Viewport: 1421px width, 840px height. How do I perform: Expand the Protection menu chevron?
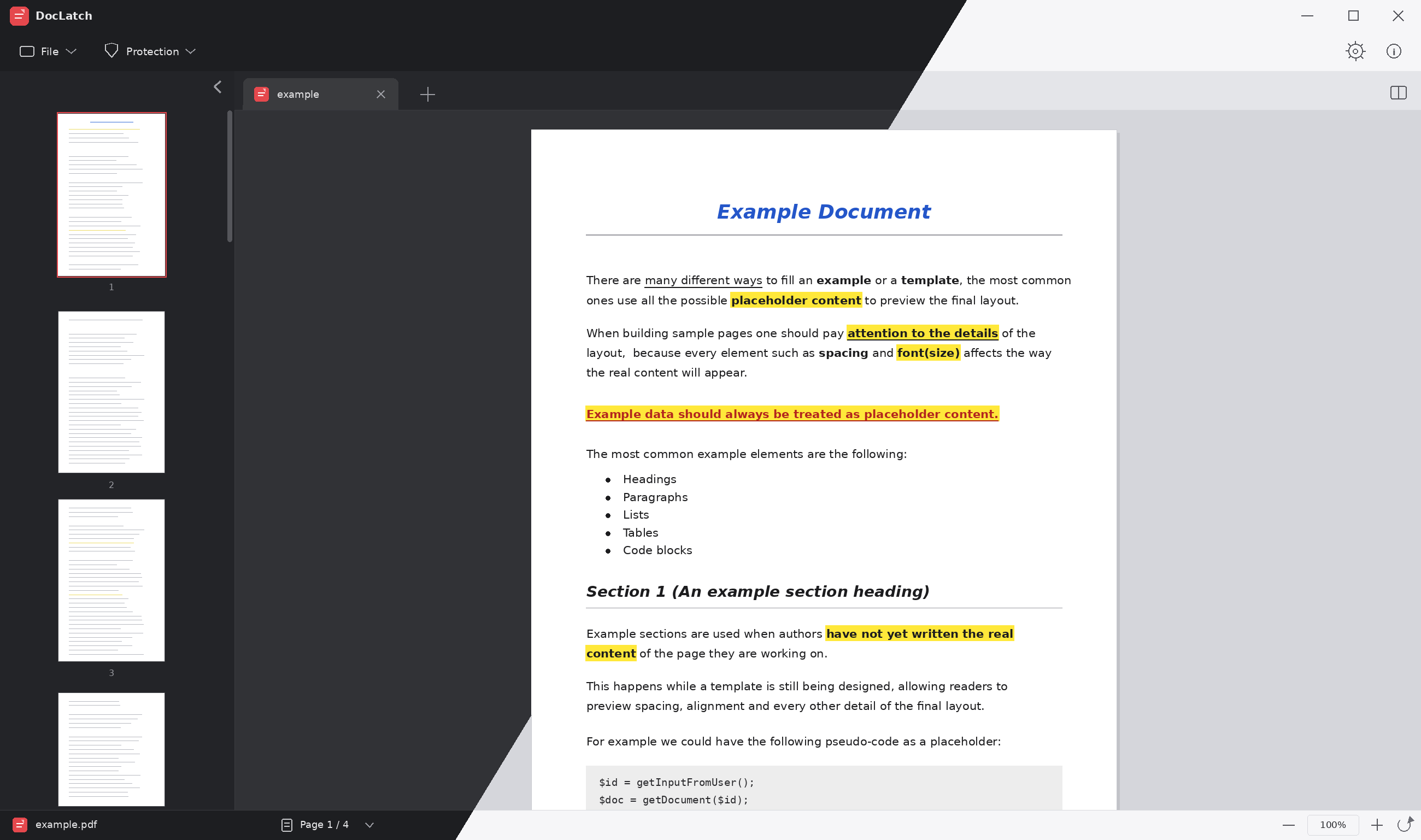(x=191, y=51)
